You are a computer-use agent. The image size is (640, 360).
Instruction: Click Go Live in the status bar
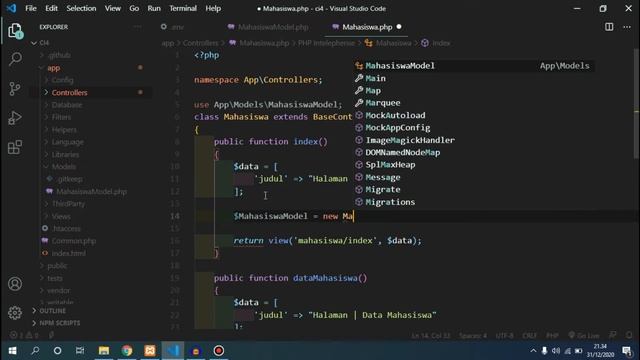pyautogui.click(x=584, y=336)
